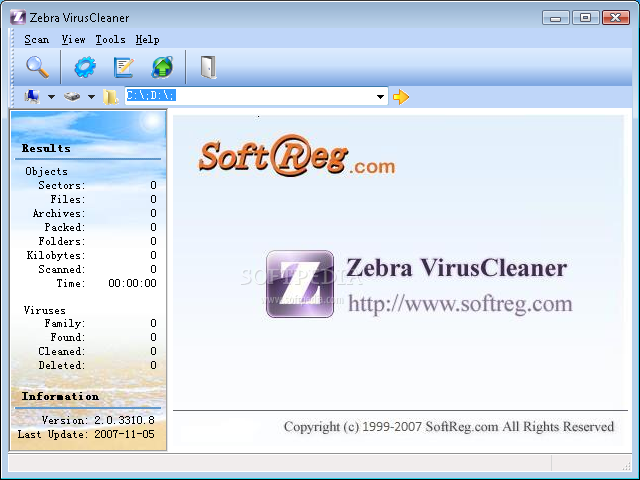Close the Zebra VirusCleaner window

pyautogui.click(x=616, y=18)
